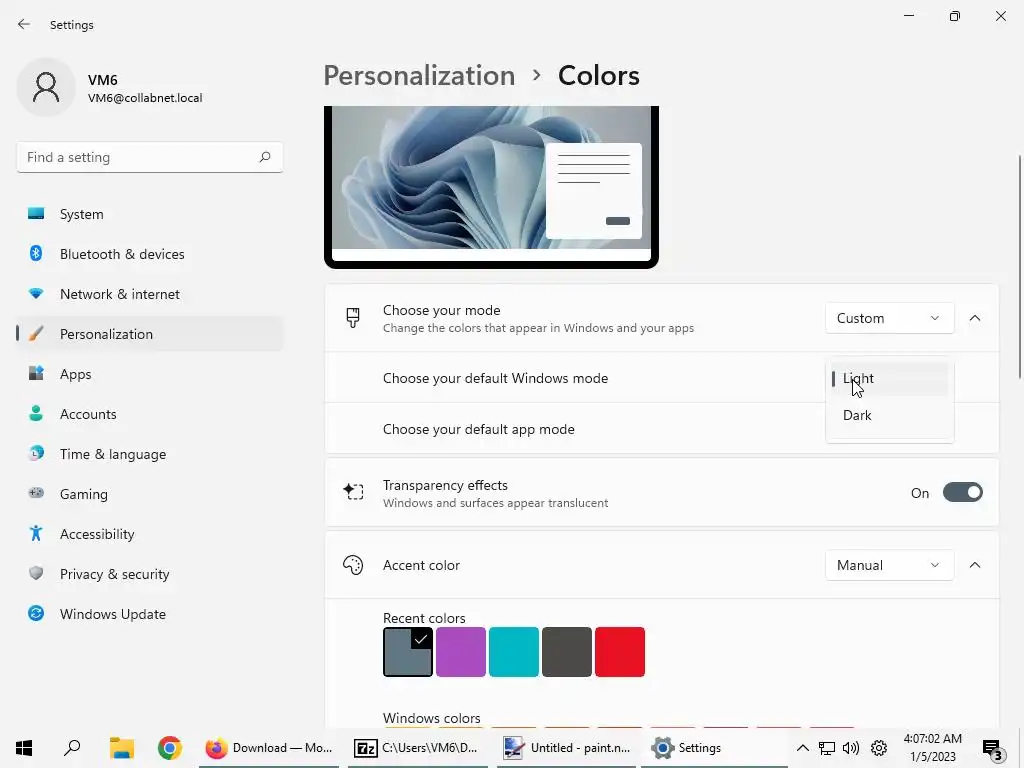Pick the dark gray recent color swatch
Viewport: 1024px width, 768px height.
(566, 652)
